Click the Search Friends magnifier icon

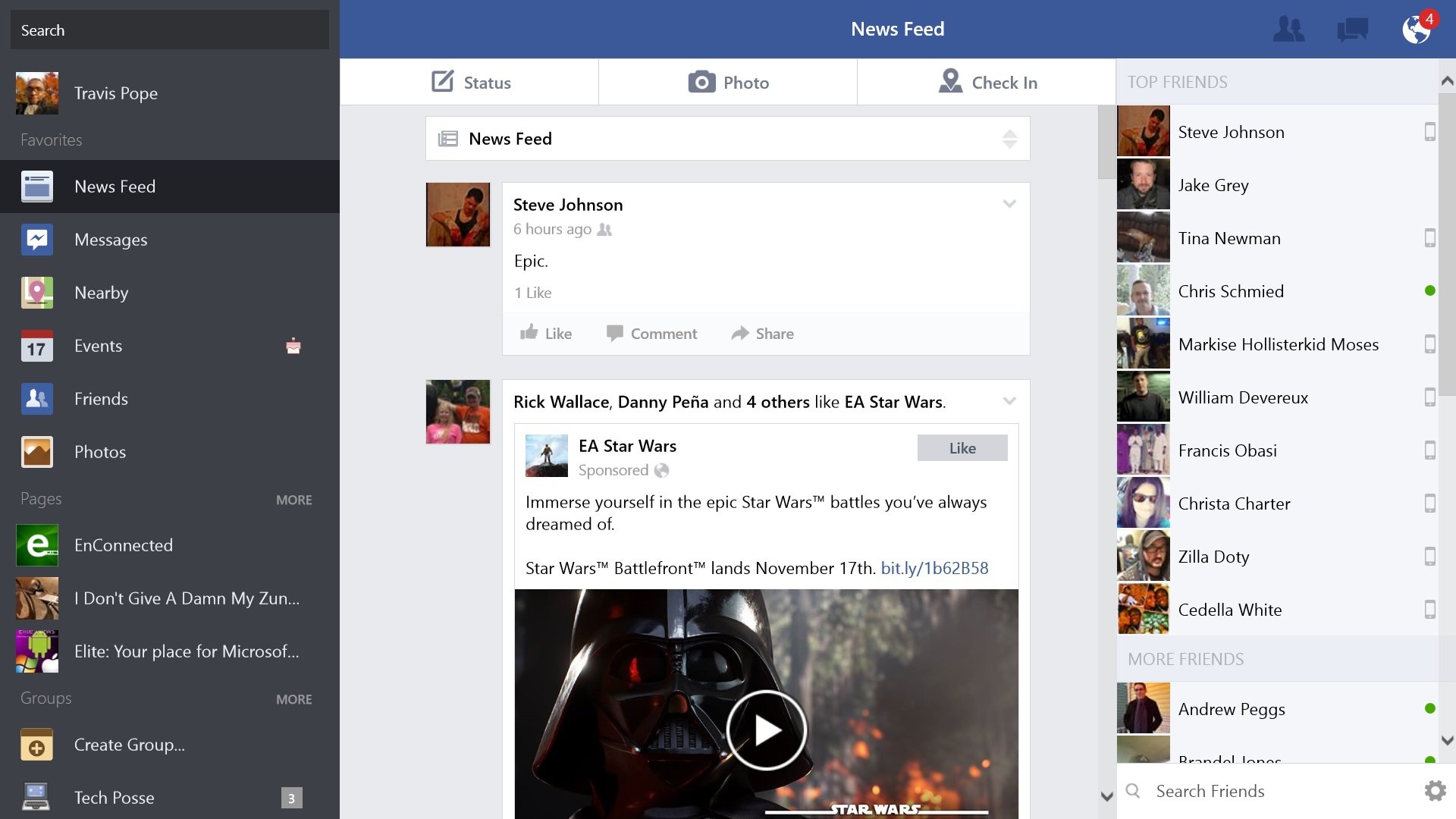[x=1133, y=791]
